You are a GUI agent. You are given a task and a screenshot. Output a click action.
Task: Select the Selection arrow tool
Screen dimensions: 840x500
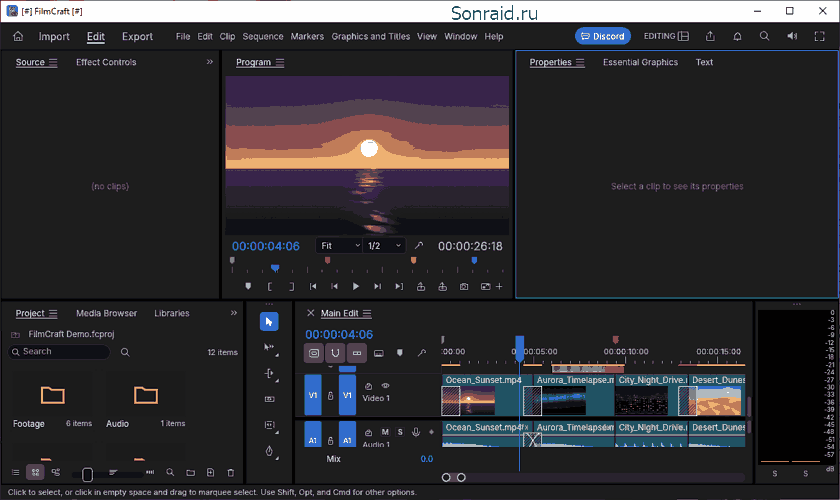click(x=269, y=322)
